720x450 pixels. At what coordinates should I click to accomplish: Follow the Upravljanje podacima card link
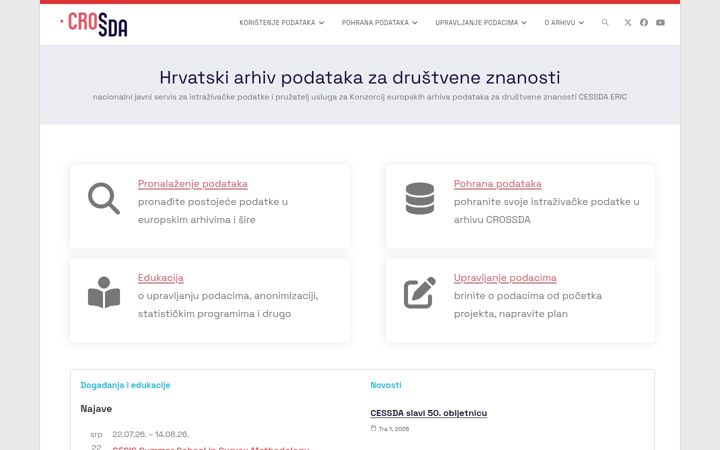[x=505, y=278]
